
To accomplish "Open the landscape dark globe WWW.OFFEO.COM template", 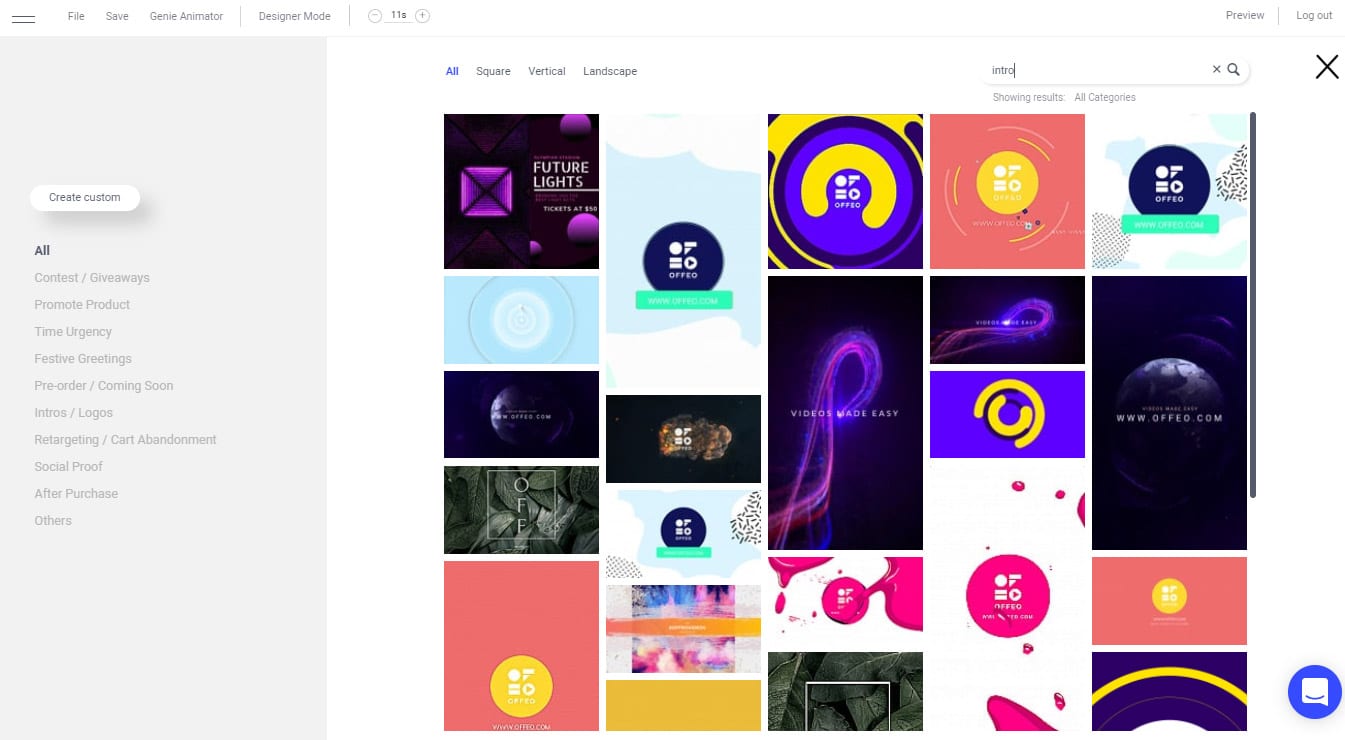I will click(x=521, y=414).
